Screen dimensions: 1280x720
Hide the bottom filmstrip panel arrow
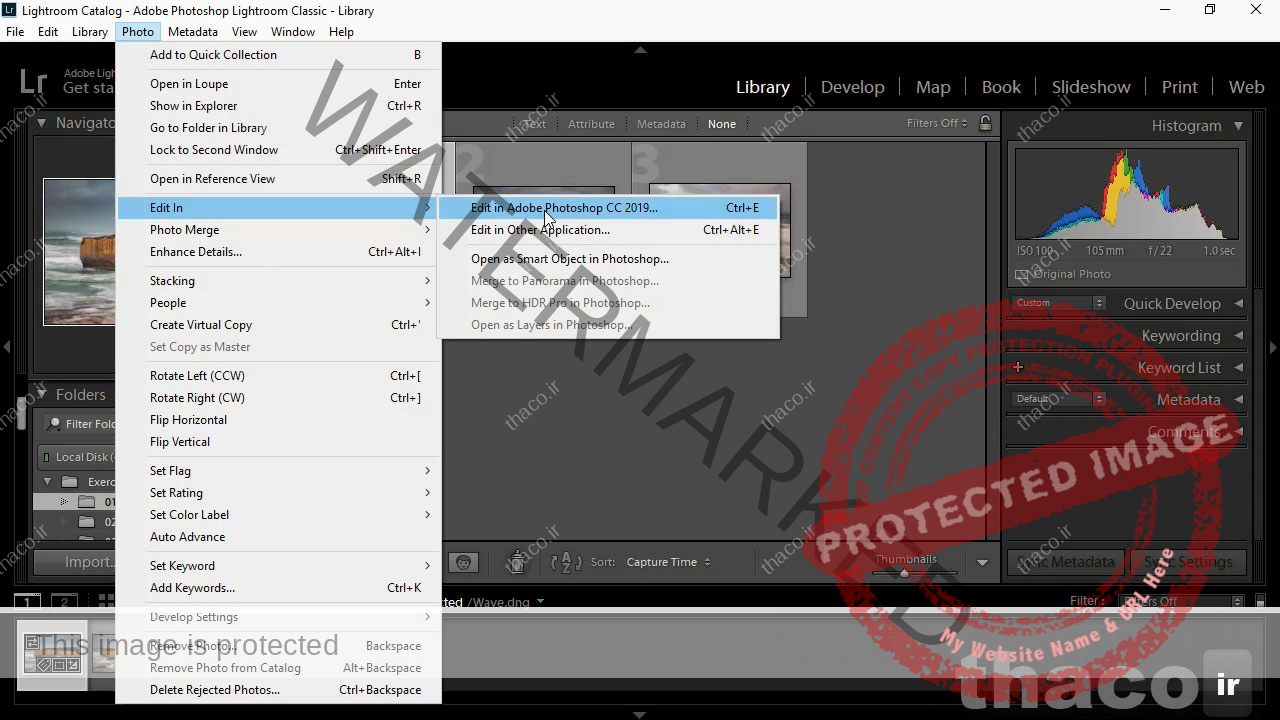[640, 714]
